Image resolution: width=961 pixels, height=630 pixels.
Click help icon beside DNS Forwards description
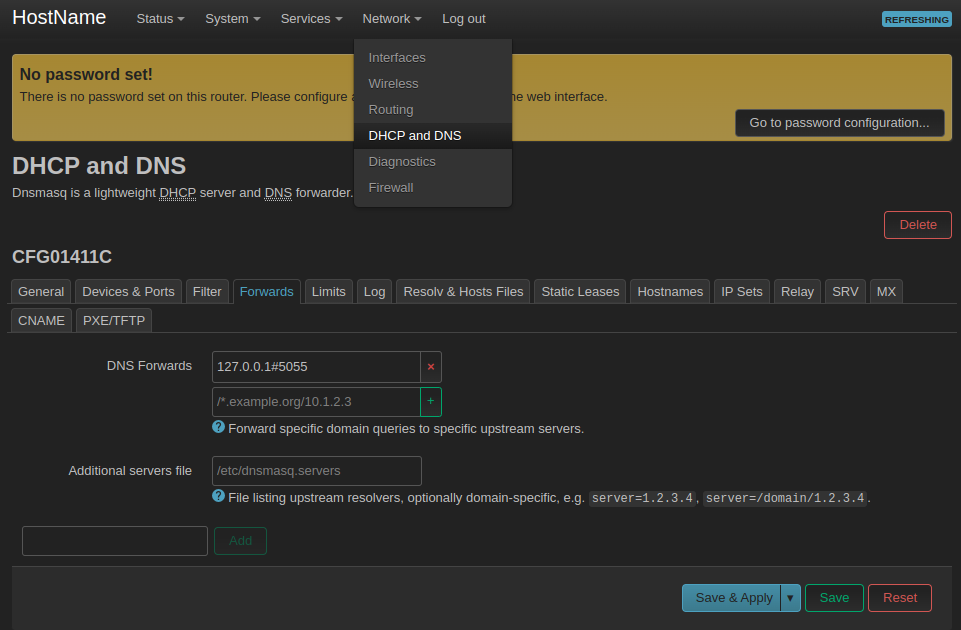[218, 427]
